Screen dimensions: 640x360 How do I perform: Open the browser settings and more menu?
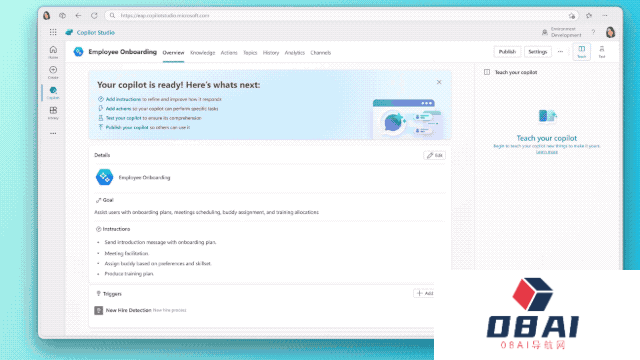pos(605,16)
